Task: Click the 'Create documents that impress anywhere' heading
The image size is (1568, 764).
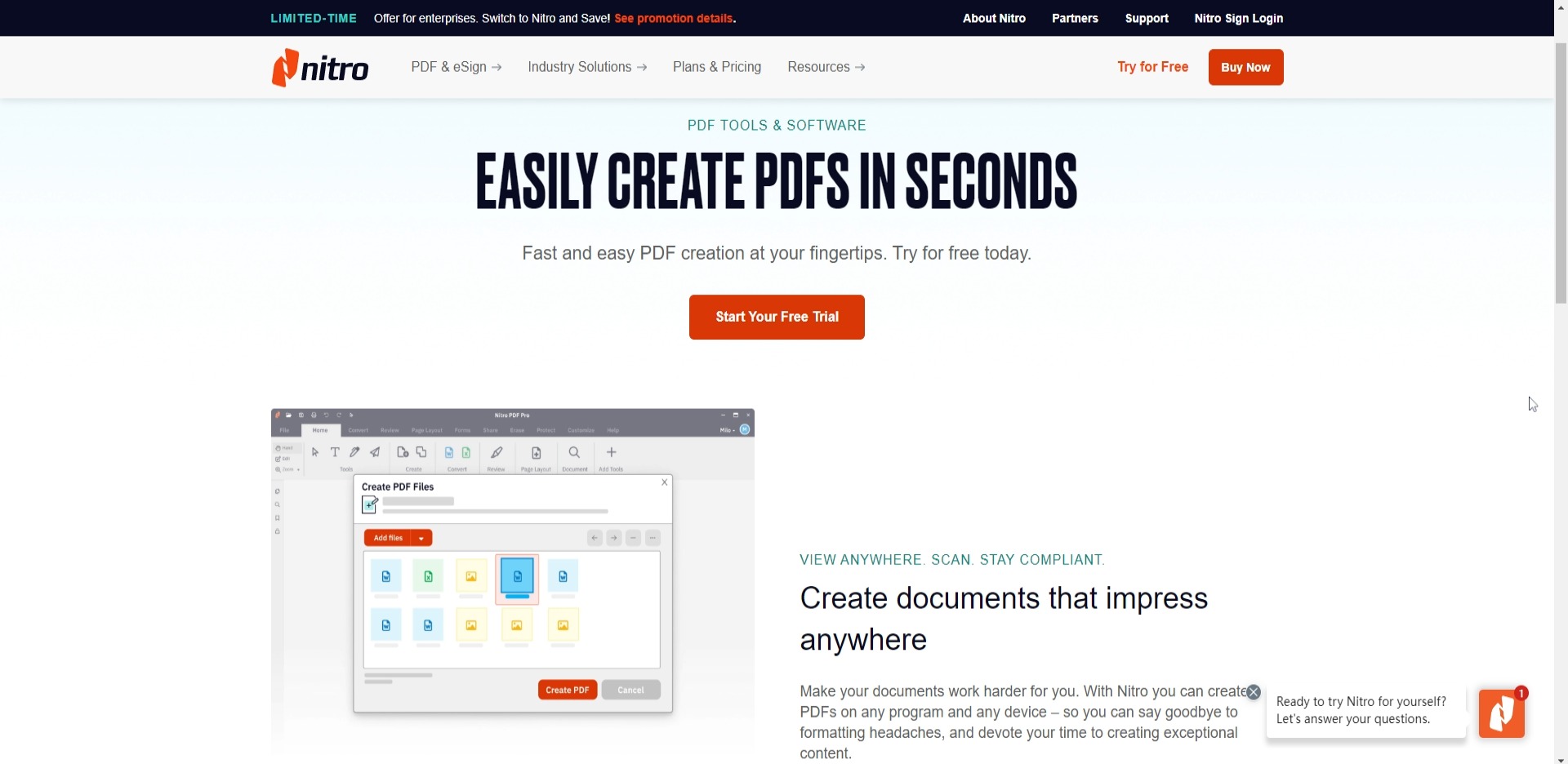Action: [x=1004, y=619]
